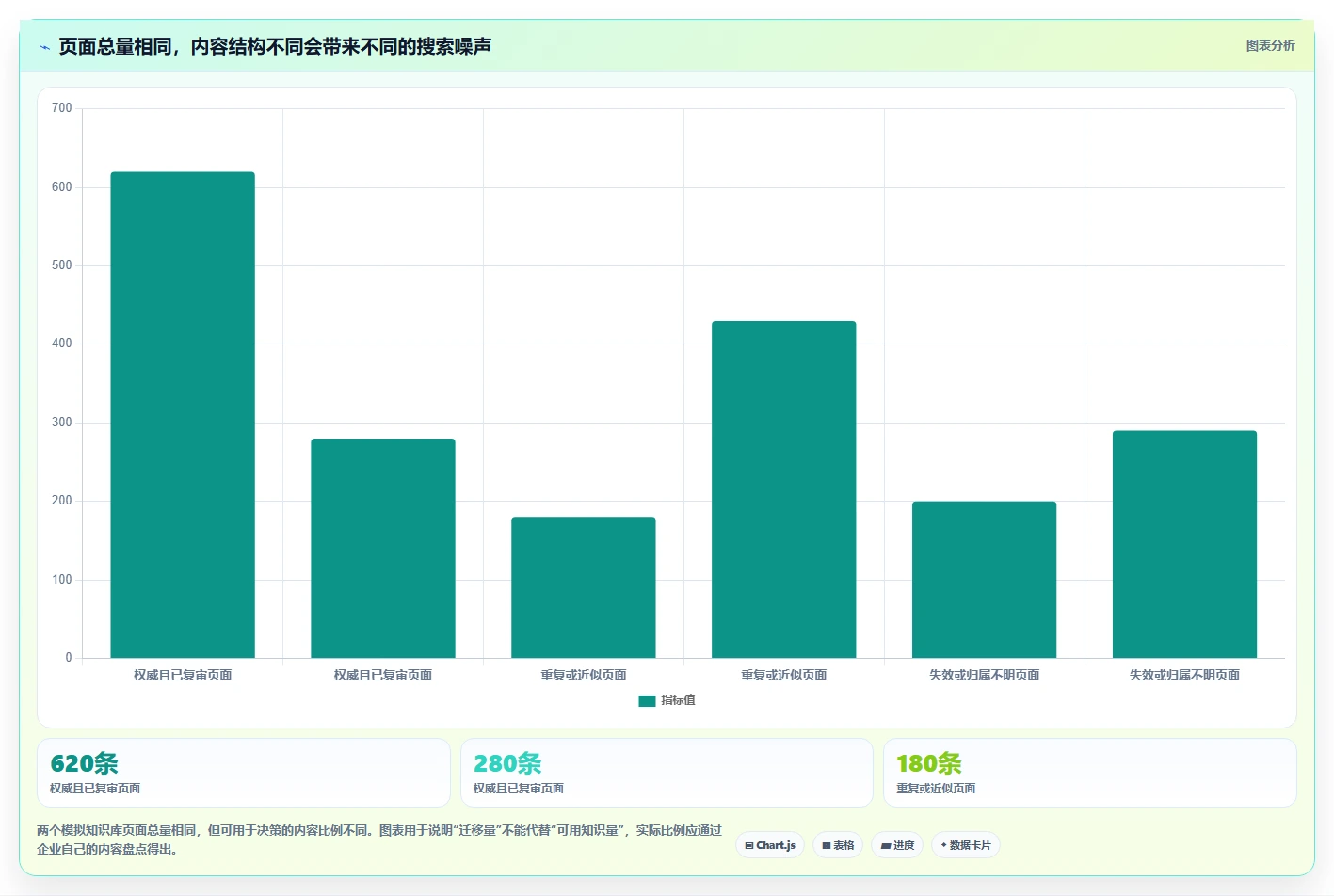Click the Chart.js tag pill
The image size is (1334, 896).
[770, 845]
